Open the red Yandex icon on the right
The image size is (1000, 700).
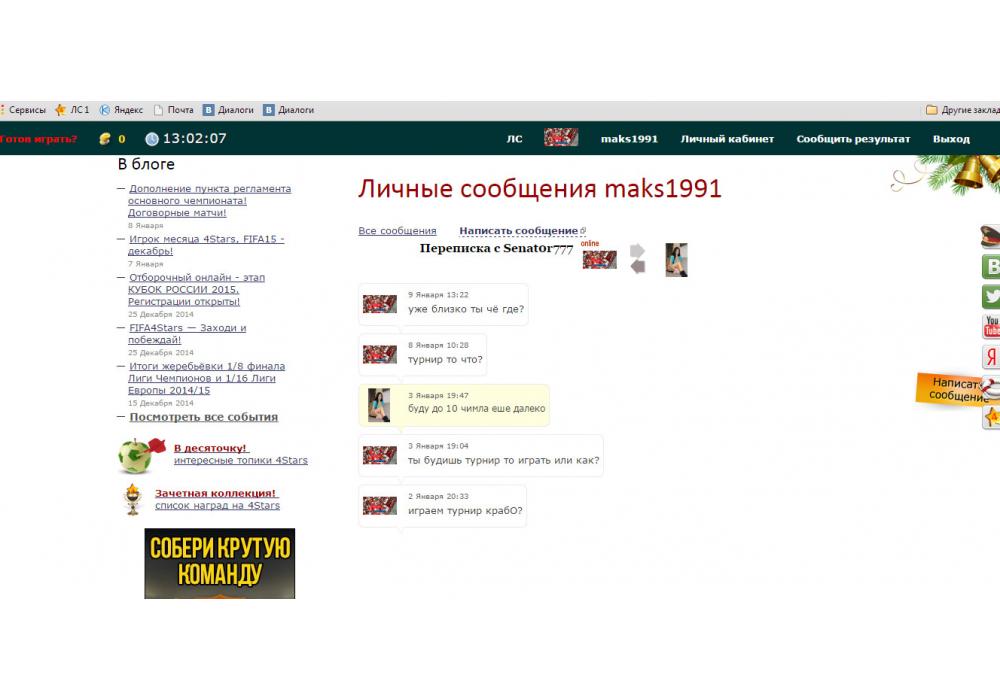(x=991, y=357)
